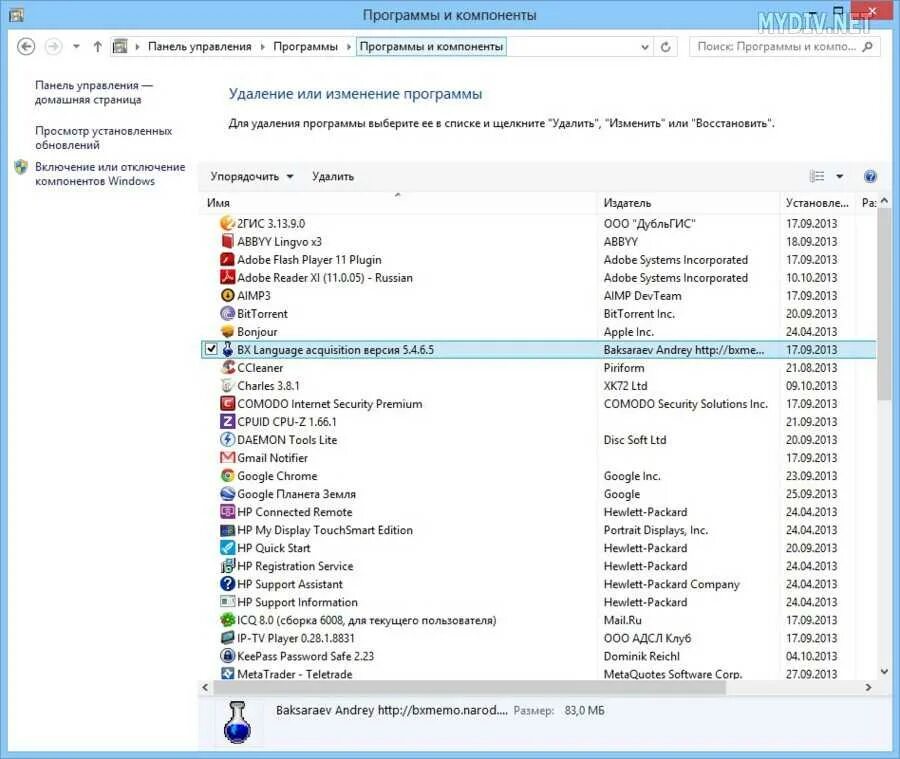Screen dimensions: 900x759
Task: Click the HP Quick Start icon
Action: click(x=228, y=548)
